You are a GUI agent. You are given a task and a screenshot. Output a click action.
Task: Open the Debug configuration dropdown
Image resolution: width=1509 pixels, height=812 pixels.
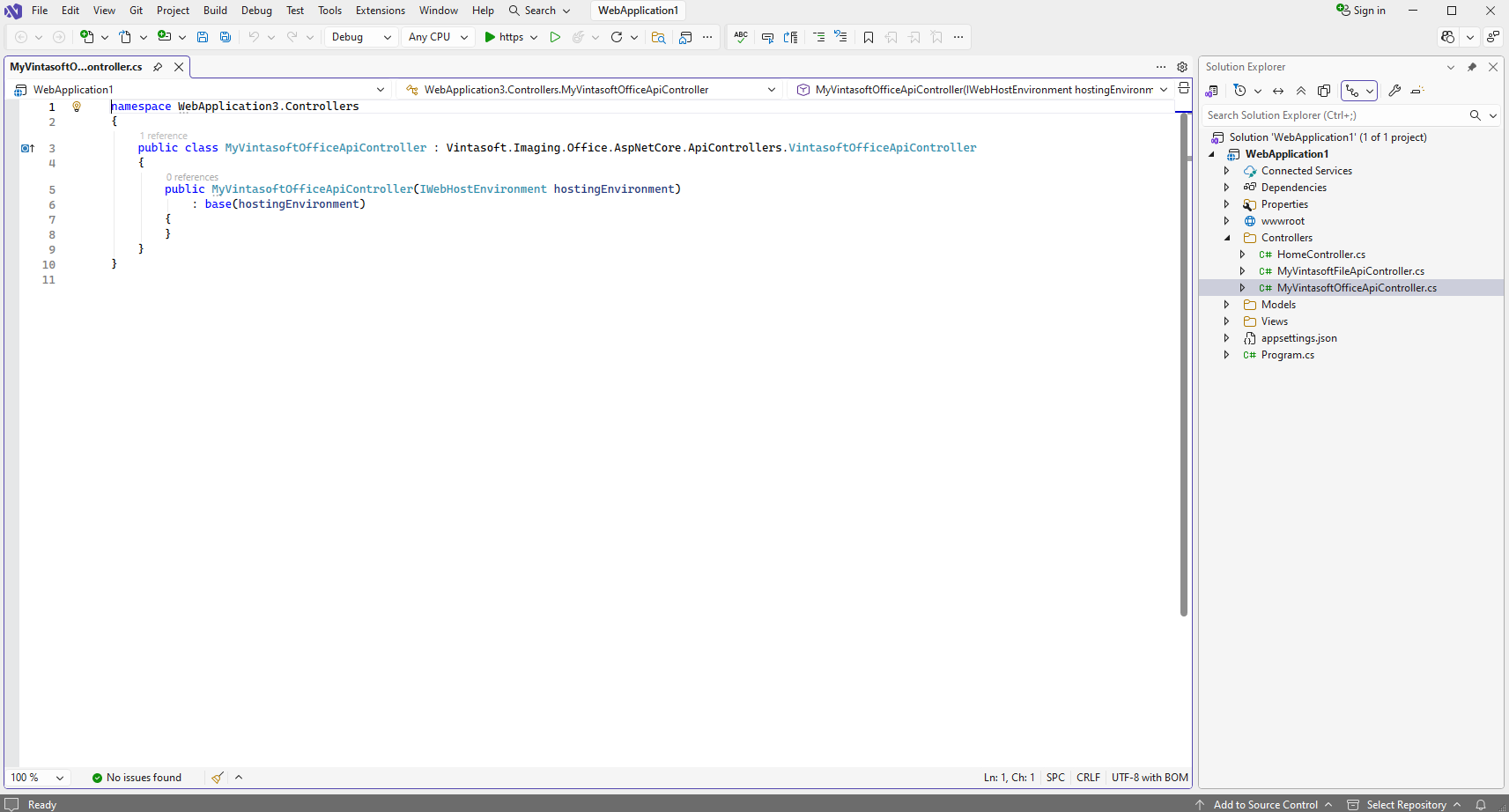(x=361, y=37)
